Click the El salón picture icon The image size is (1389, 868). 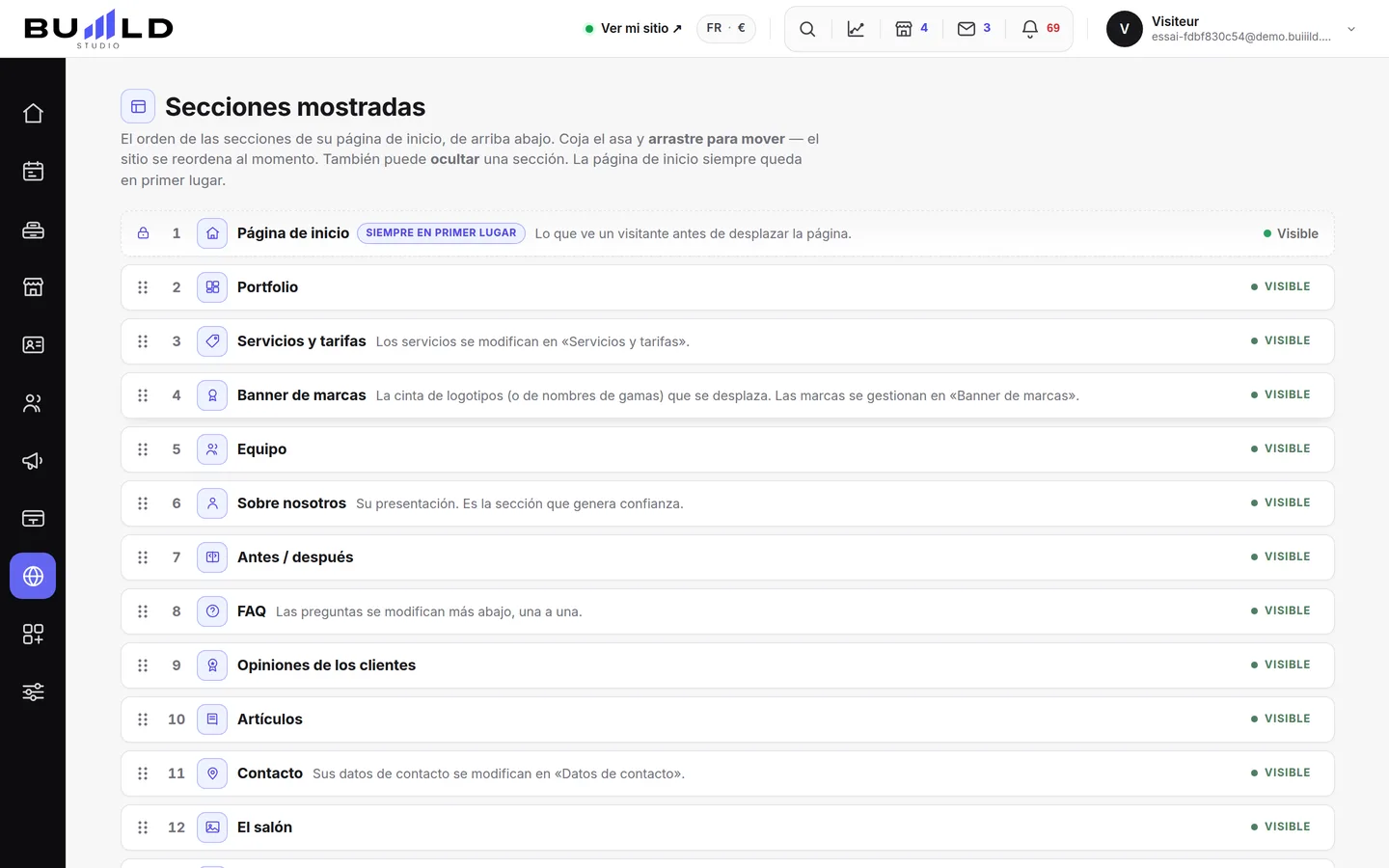tap(212, 827)
